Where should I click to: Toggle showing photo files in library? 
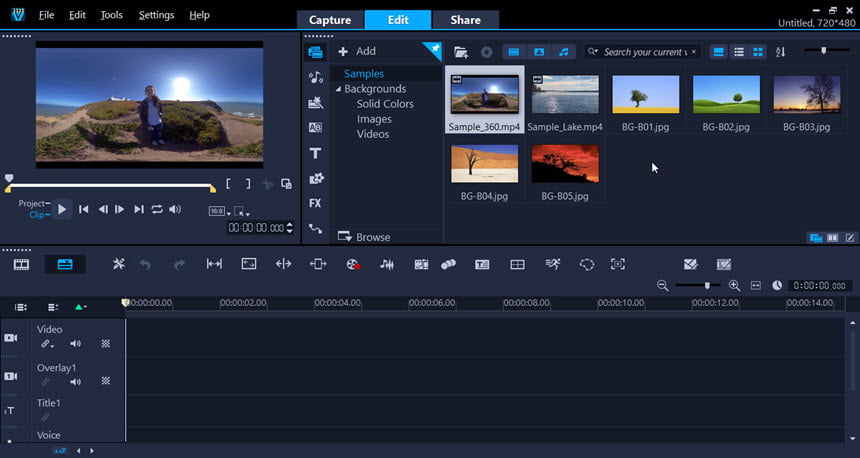click(x=539, y=52)
